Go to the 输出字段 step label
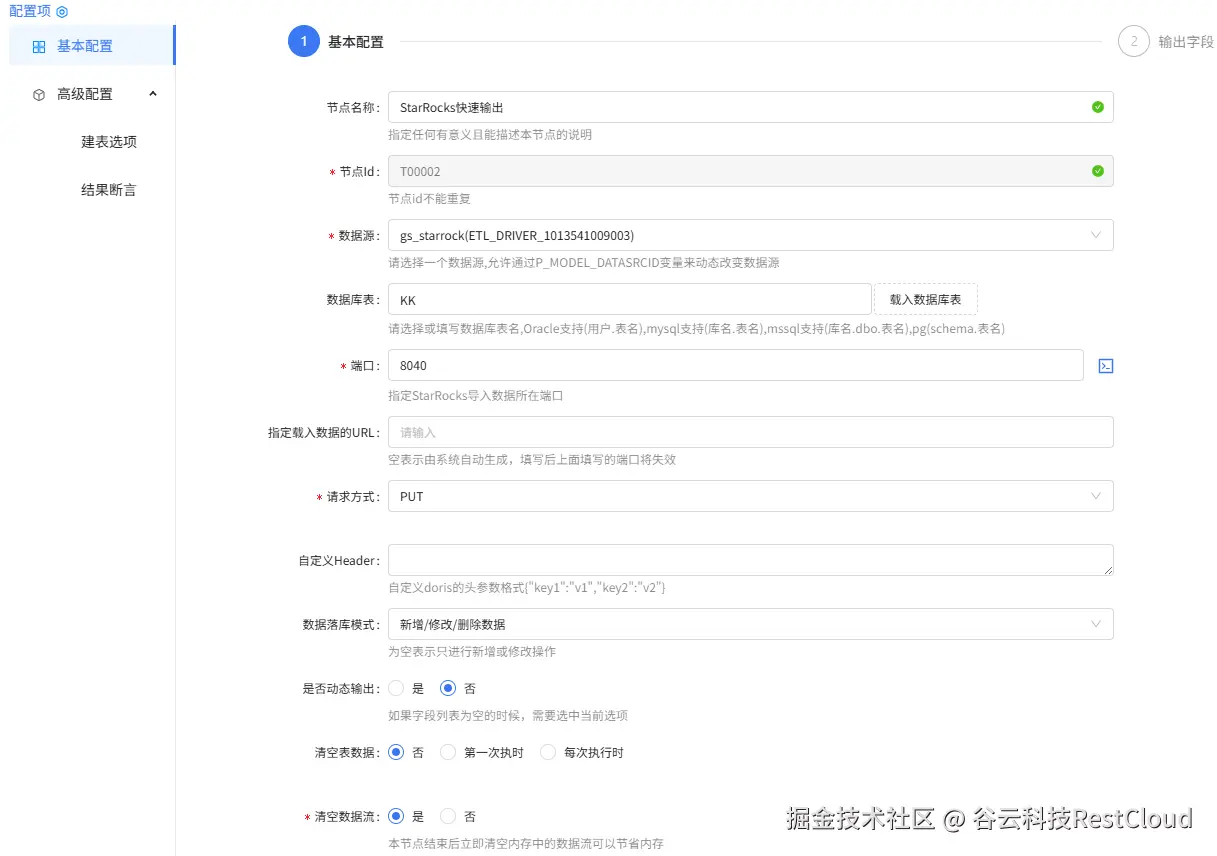 pyautogui.click(x=1186, y=42)
